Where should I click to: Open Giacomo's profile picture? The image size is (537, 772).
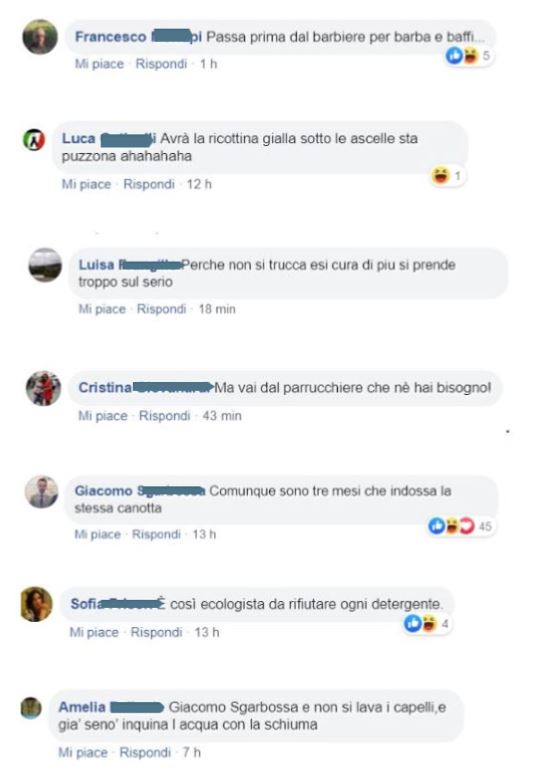[x=42, y=492]
